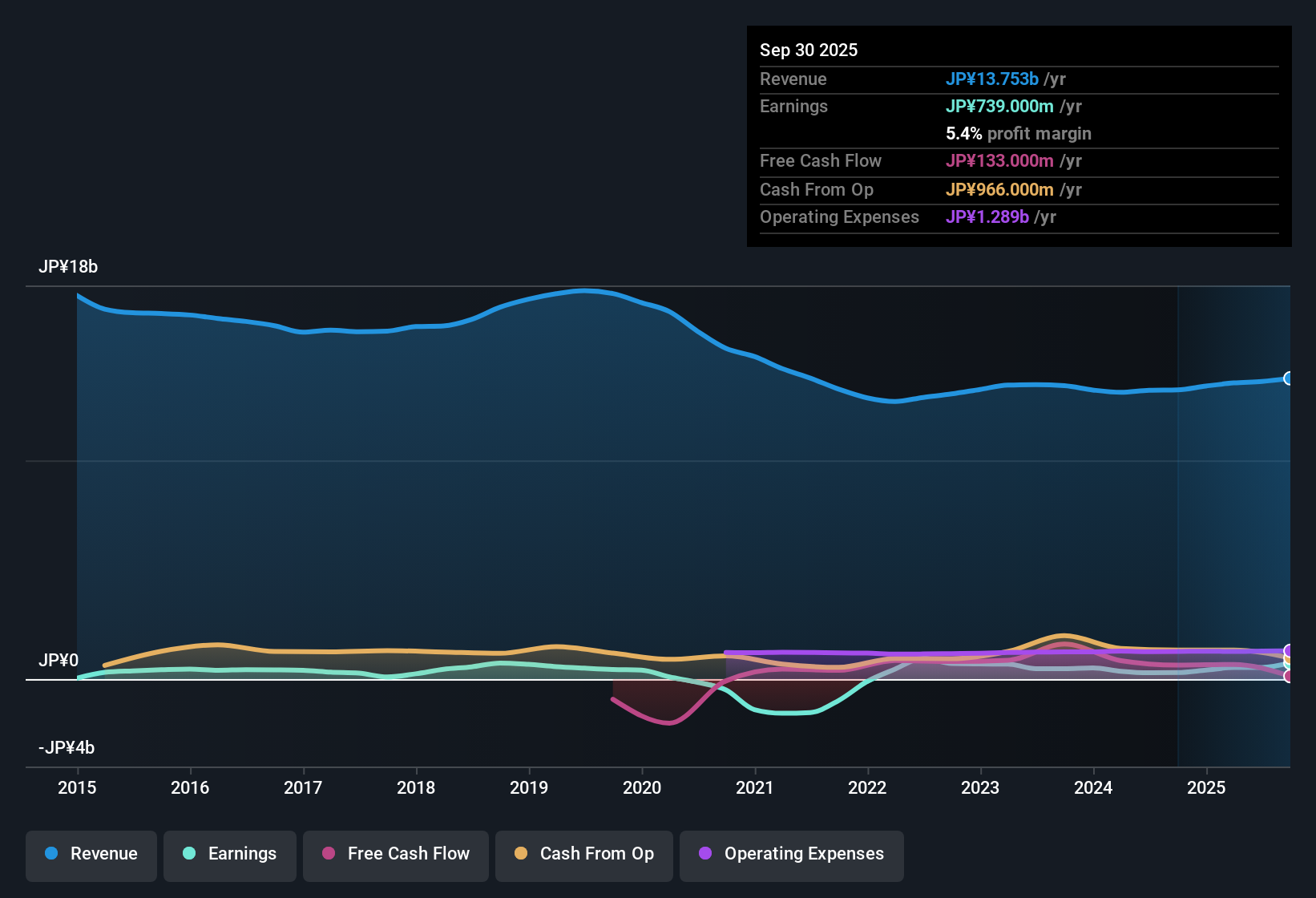Show only the Cash From Op series
Screen dimensions: 1316x898
point(583,854)
